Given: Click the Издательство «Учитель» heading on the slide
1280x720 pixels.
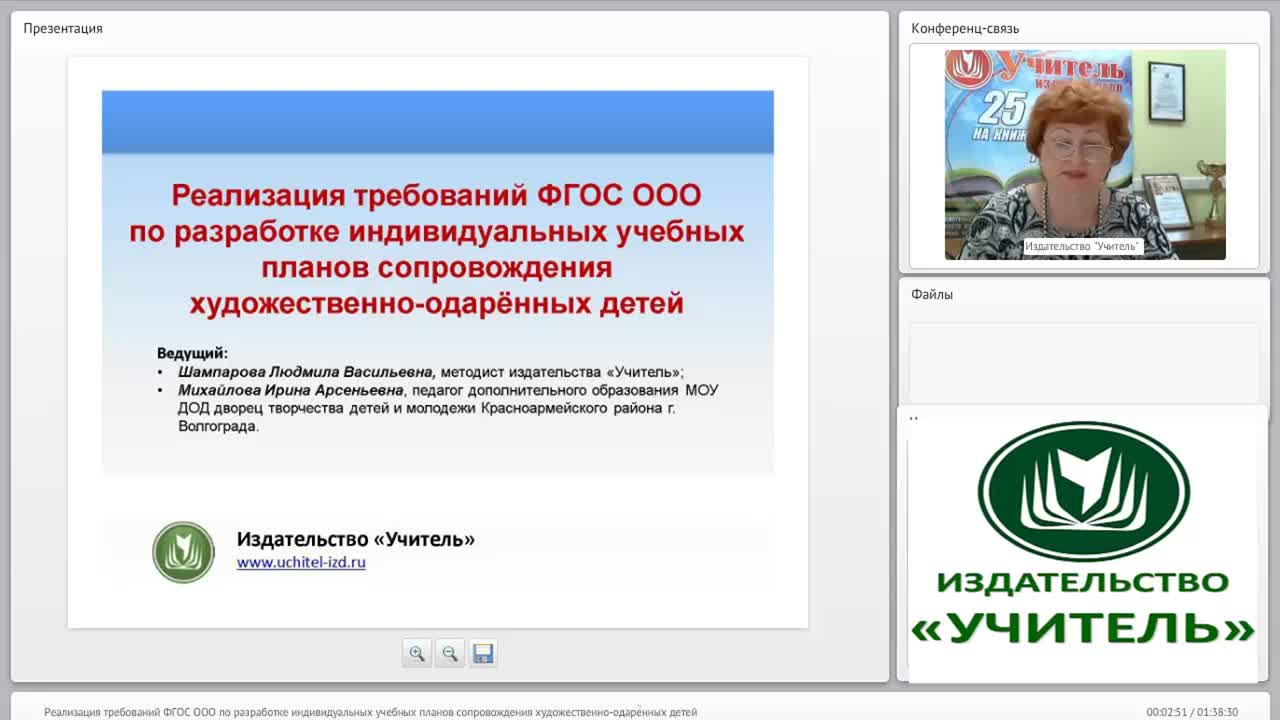Looking at the screenshot, I should 356,539.
